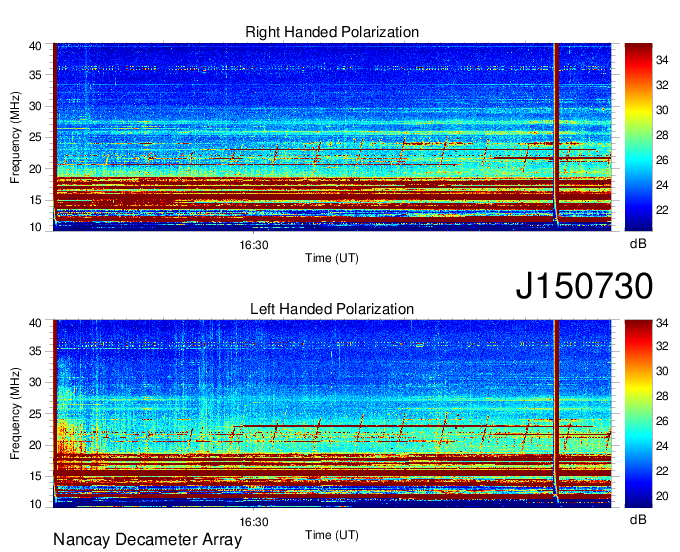Click the 16:30 tick label under the bottom plot
This screenshot has height=552, width=680.
click(x=254, y=522)
